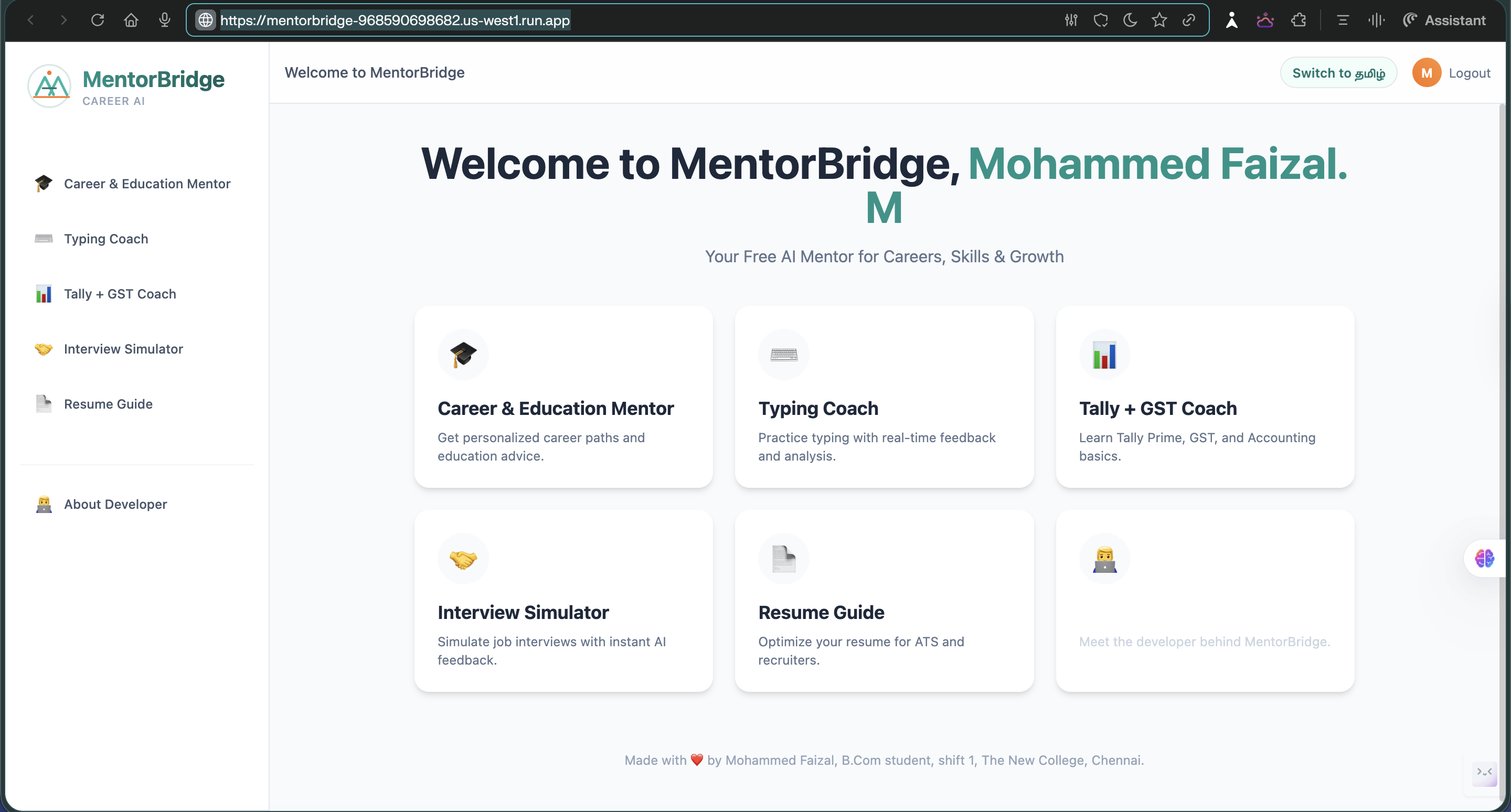Reload the page using the refresh icon
The height and width of the screenshot is (812, 1511).
[x=98, y=19]
